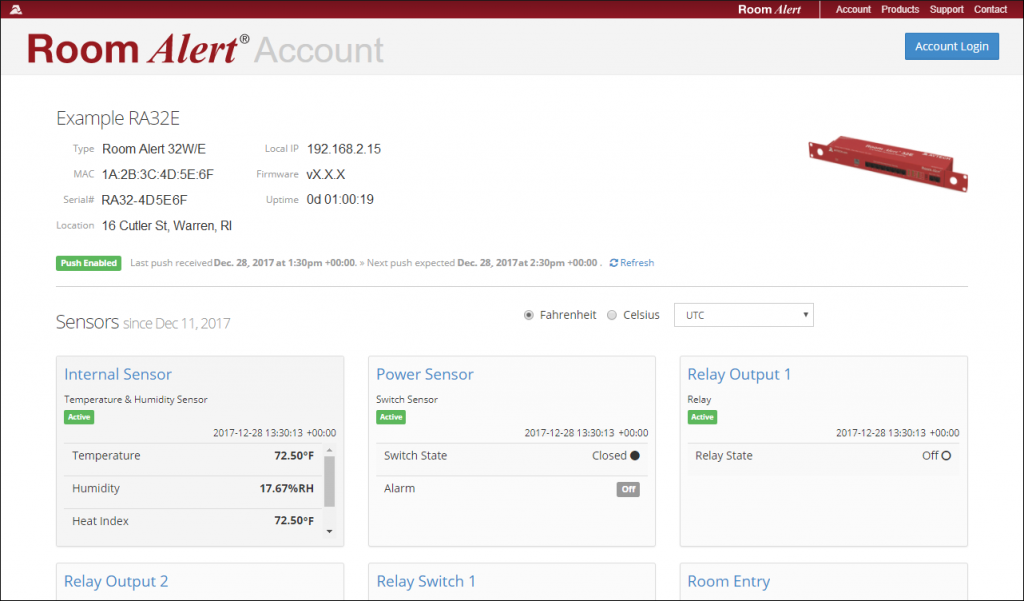Click the Room Alert logo in top bar
The height and width of the screenshot is (601, 1024).
(769, 10)
